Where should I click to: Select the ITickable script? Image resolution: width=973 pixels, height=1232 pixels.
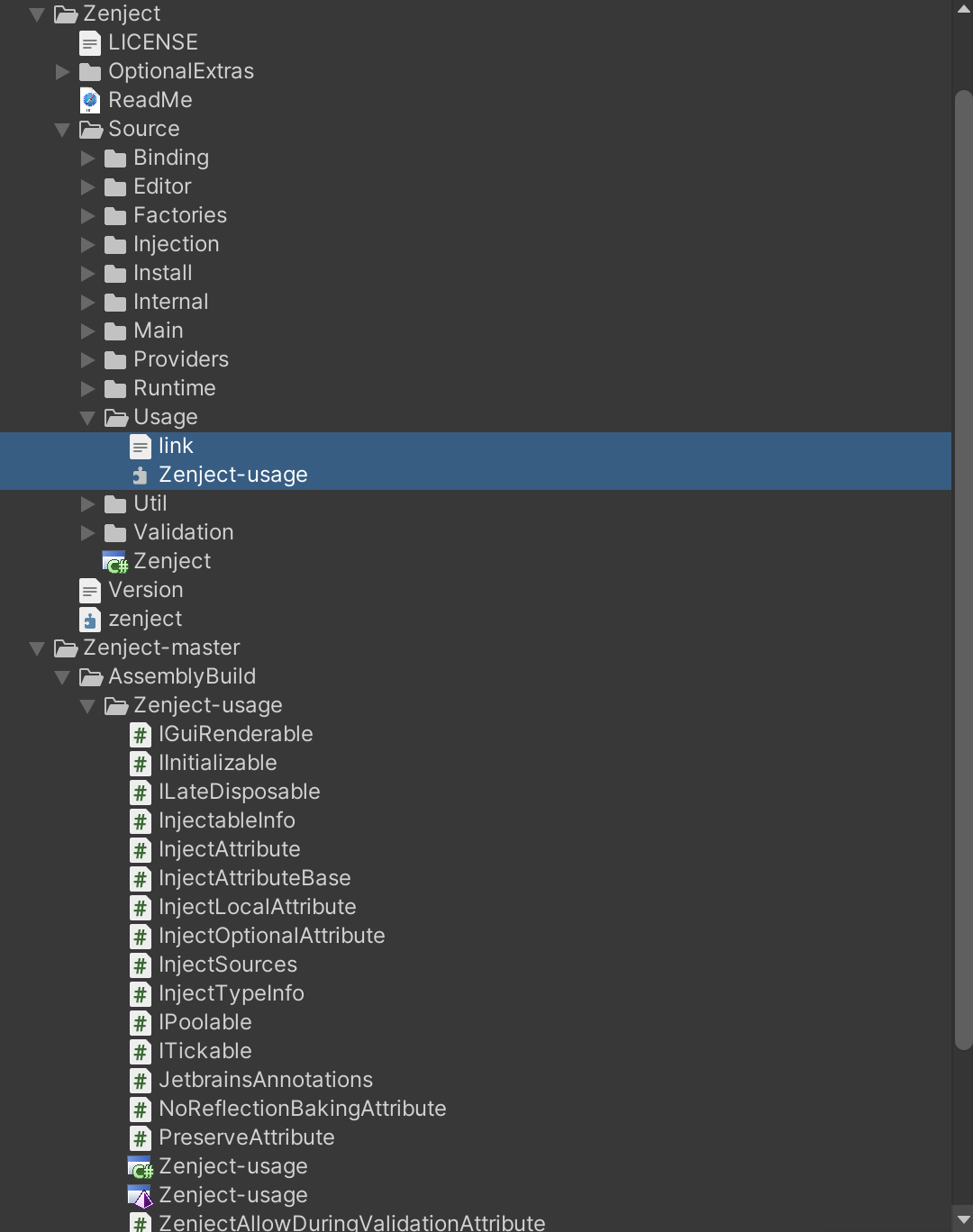(205, 1051)
